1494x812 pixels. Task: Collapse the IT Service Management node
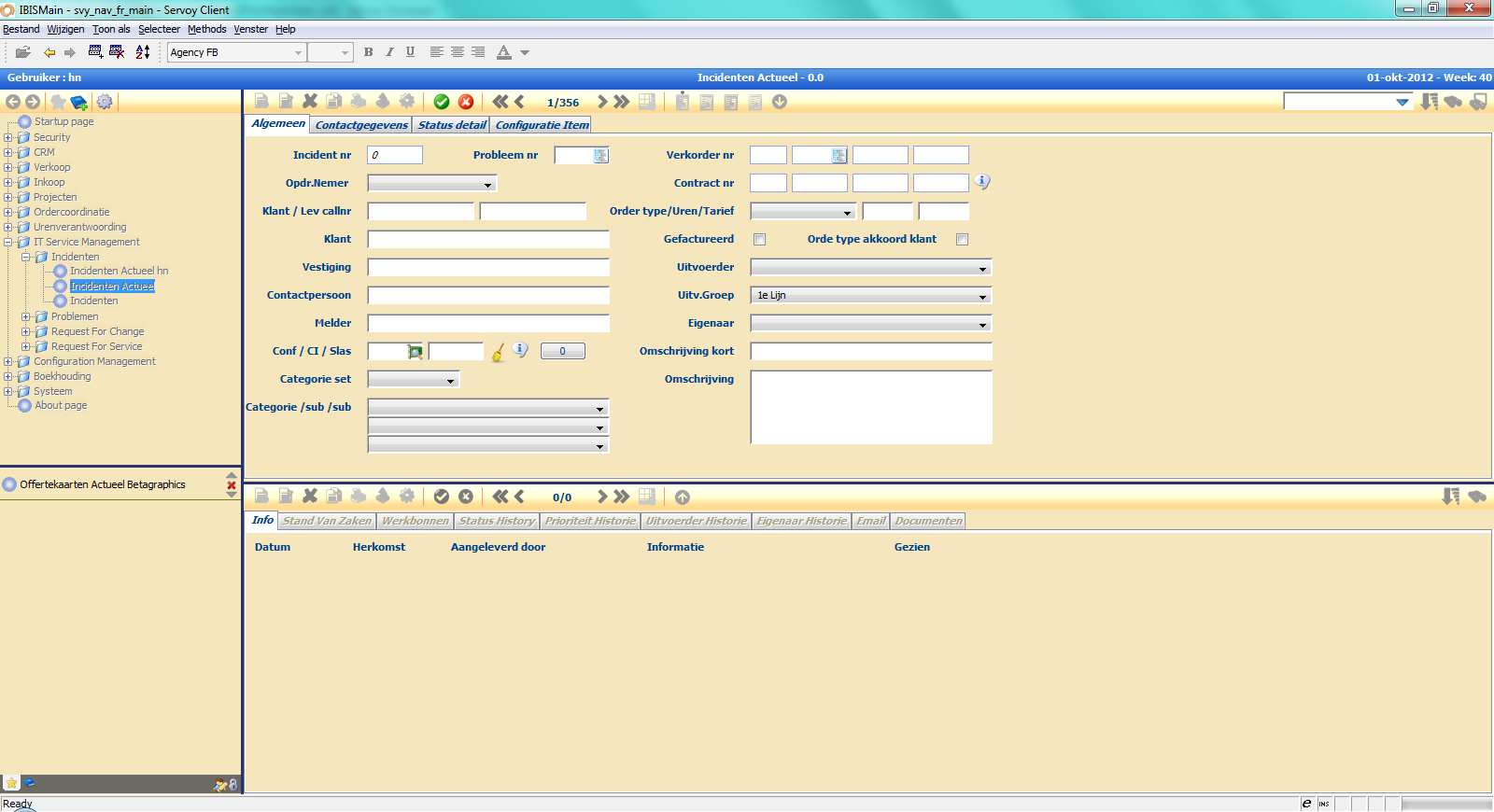click(8, 242)
